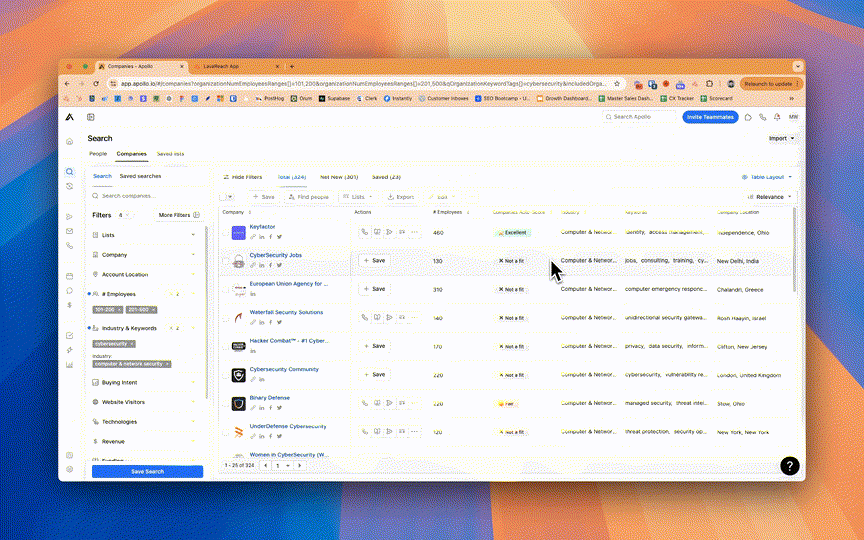The width and height of the screenshot is (864, 540).
Task: Select the Cybersecurity Community row checkbox
Action: point(225,375)
